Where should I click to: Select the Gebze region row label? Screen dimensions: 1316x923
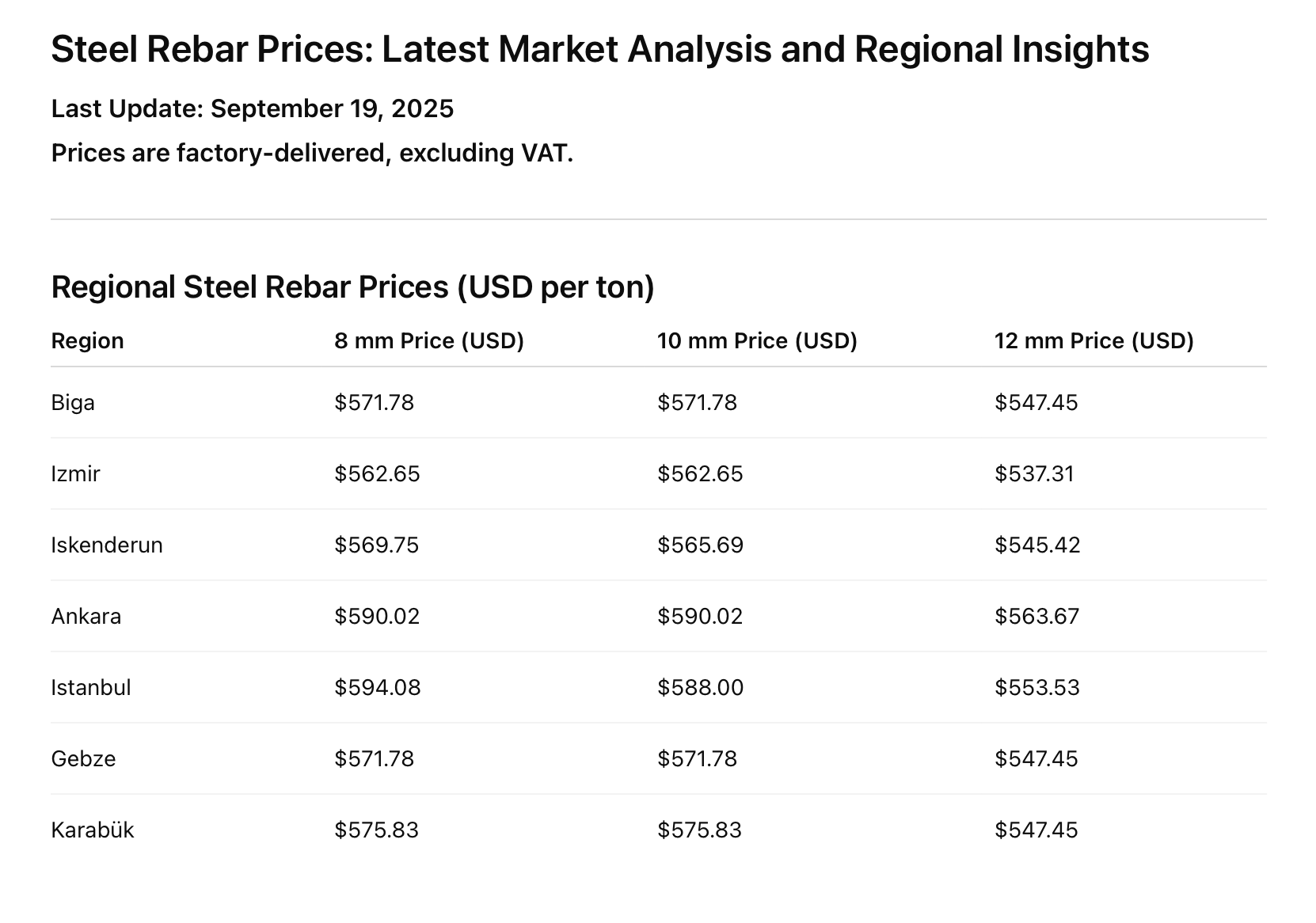tap(83, 758)
